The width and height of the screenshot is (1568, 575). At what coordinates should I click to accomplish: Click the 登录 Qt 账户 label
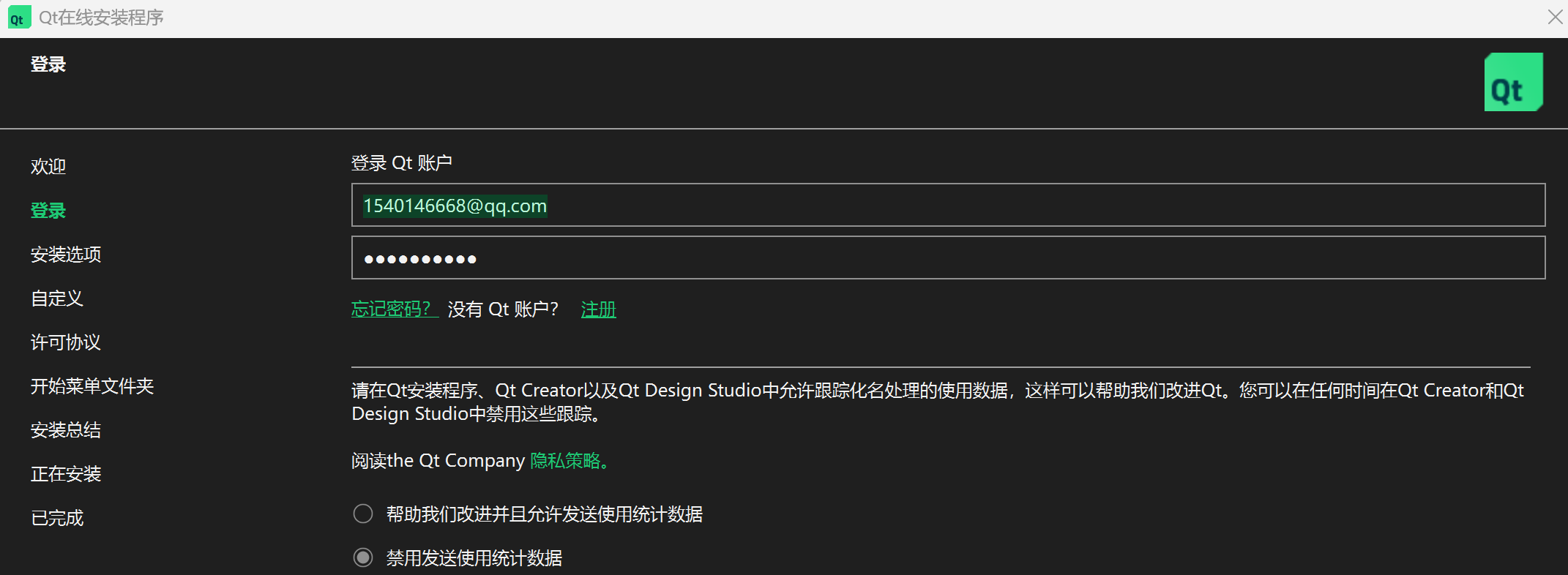(x=402, y=162)
